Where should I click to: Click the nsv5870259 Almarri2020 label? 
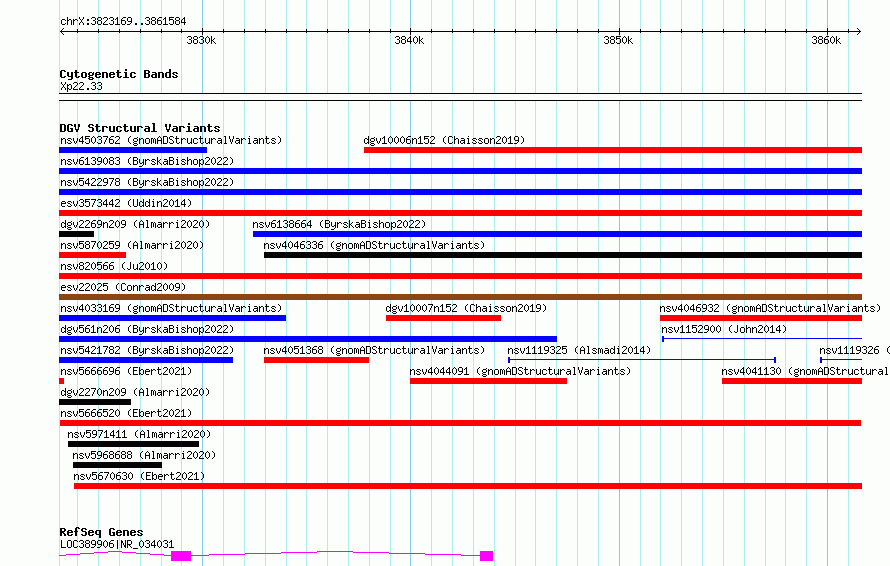click(x=132, y=245)
